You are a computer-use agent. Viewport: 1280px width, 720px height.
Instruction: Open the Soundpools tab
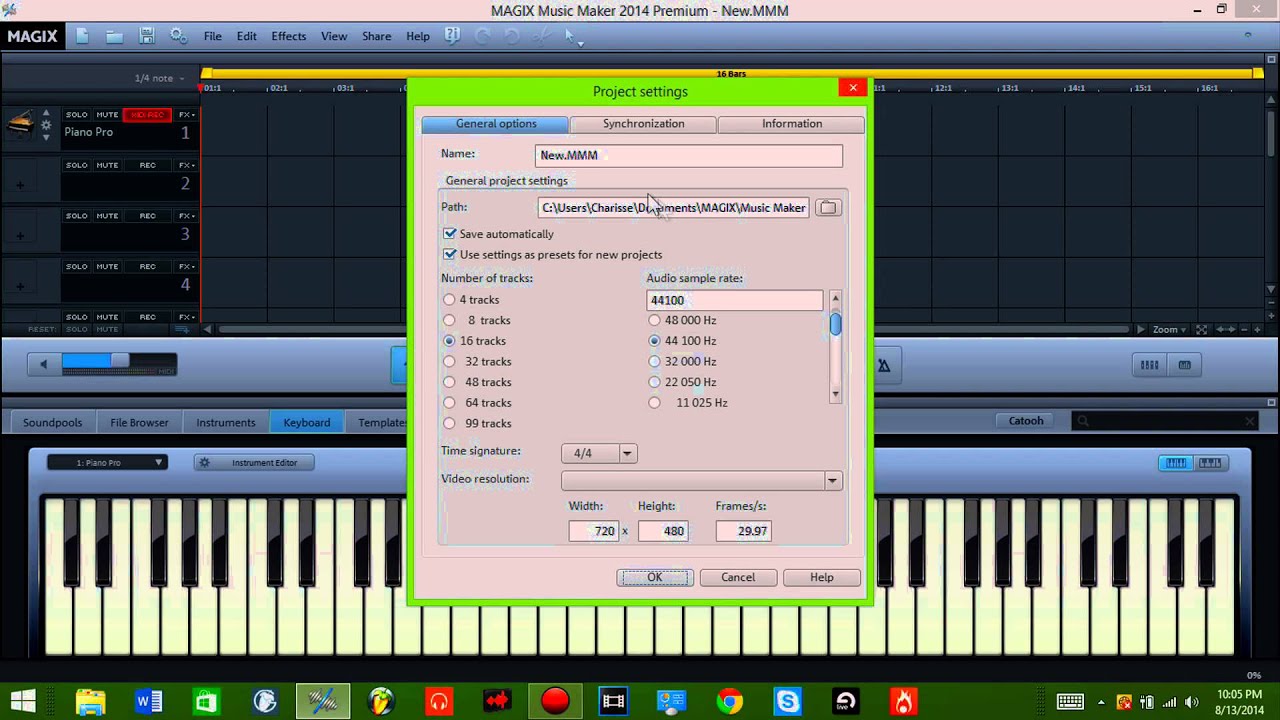(53, 423)
